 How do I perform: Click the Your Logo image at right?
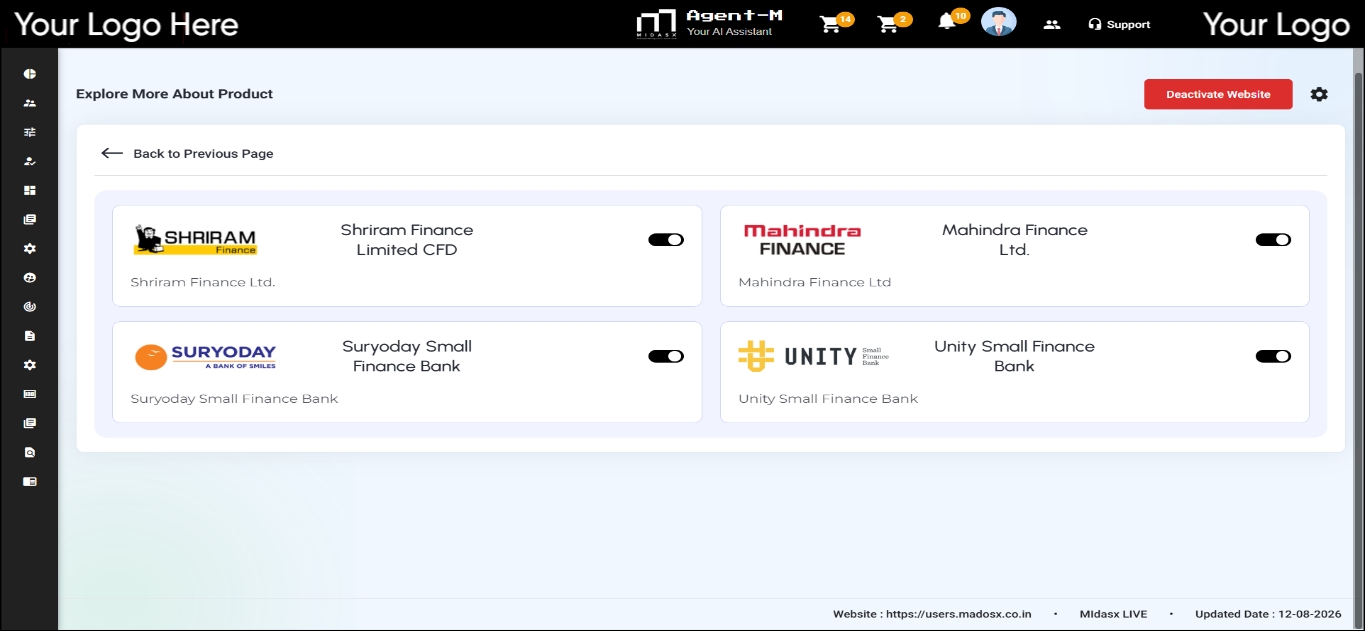point(1276,24)
